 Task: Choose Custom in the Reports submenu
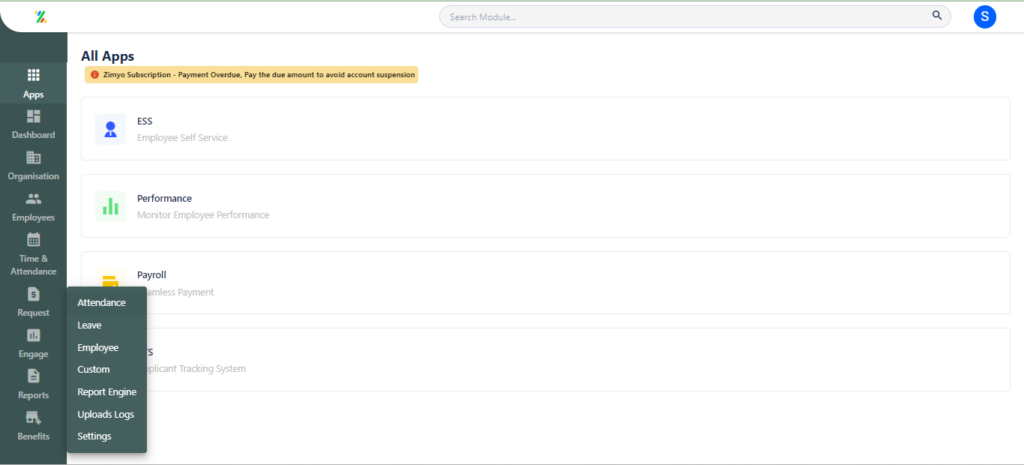tap(93, 370)
